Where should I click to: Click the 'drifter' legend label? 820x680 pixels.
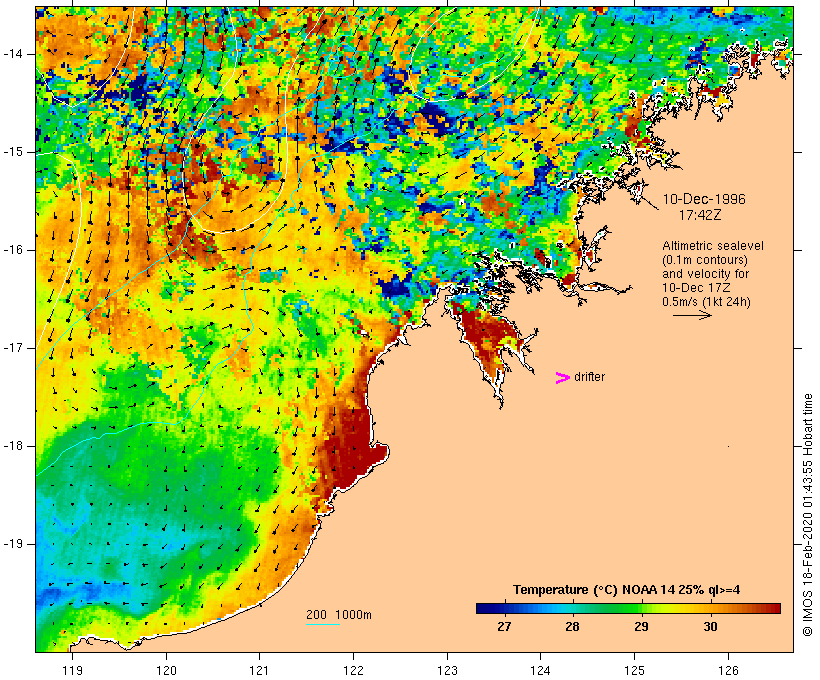pyautogui.click(x=589, y=377)
